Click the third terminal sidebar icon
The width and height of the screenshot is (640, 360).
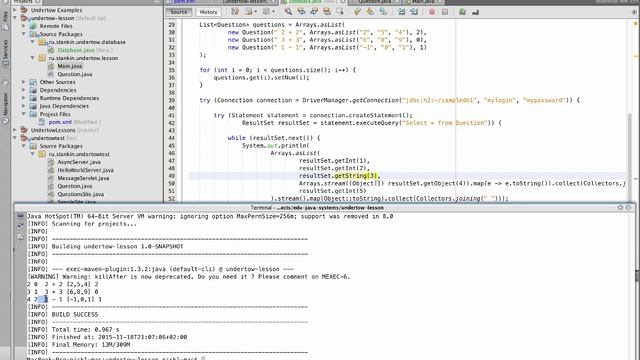[x=20, y=237]
